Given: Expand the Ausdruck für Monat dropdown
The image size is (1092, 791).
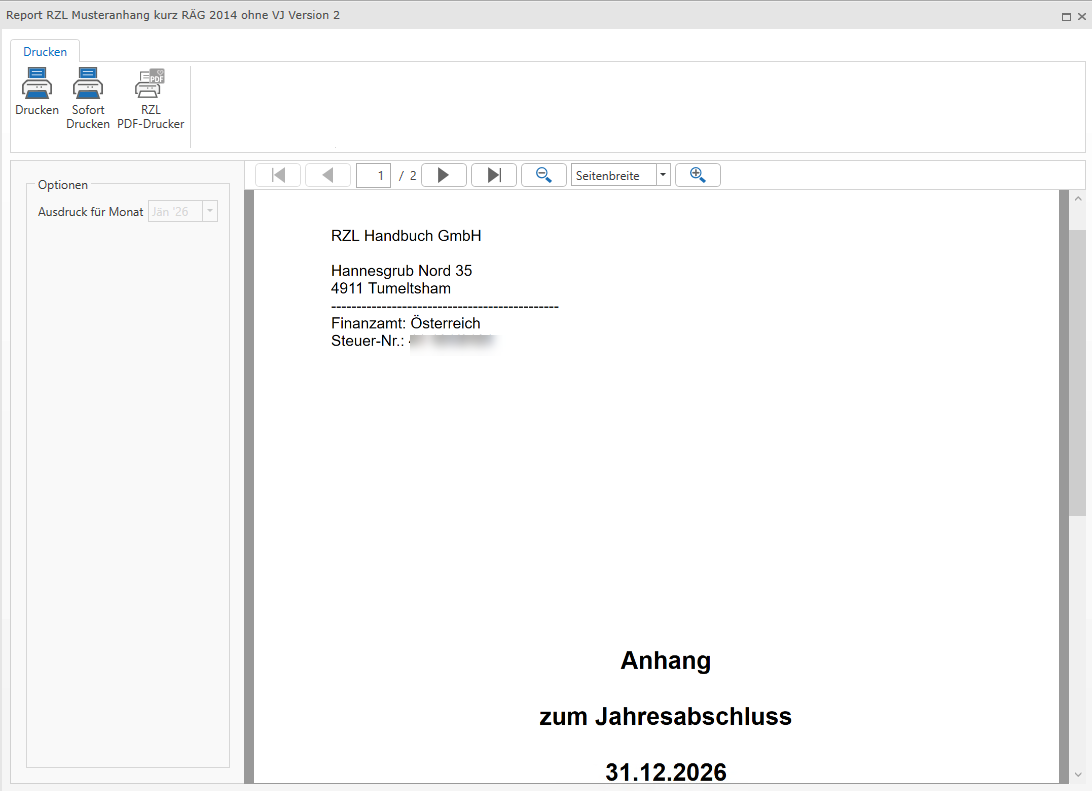Looking at the screenshot, I should (209, 212).
